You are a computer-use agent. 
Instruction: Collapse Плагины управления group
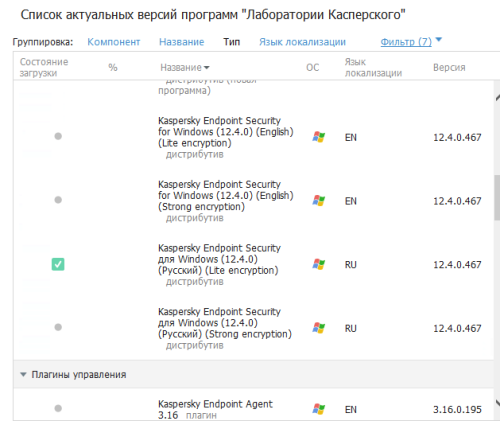[23, 374]
